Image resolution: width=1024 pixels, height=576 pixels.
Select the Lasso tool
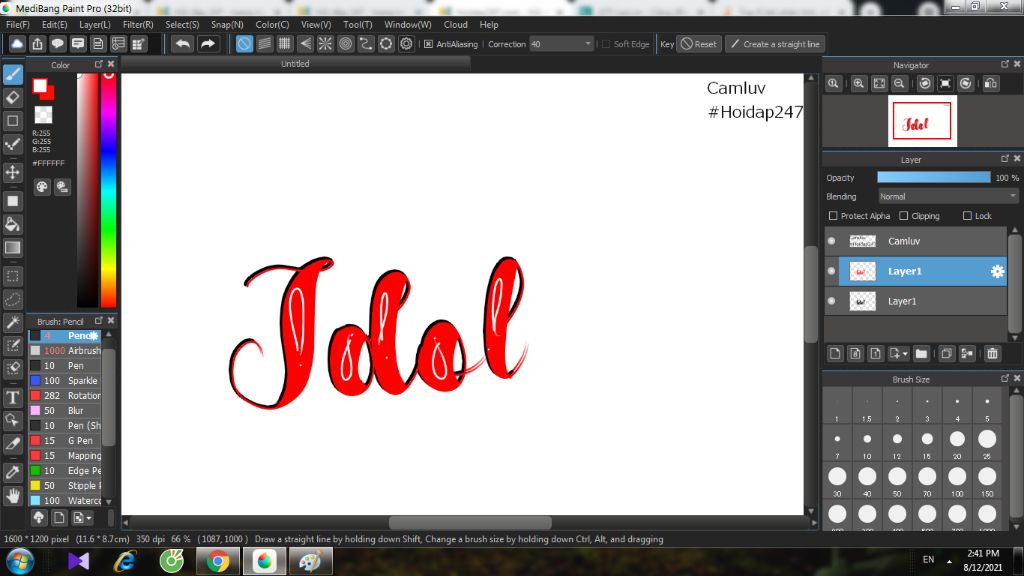tap(12, 299)
